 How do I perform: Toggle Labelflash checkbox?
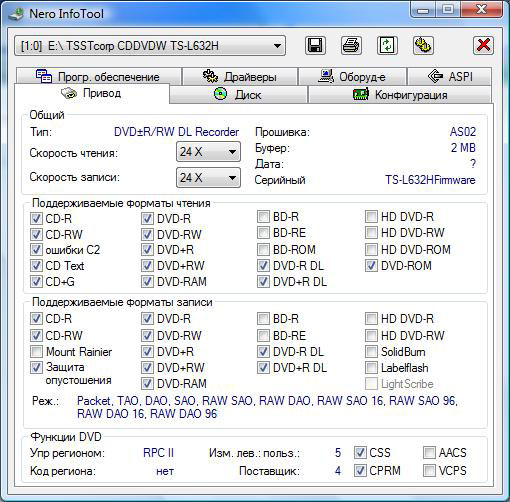pos(371,368)
